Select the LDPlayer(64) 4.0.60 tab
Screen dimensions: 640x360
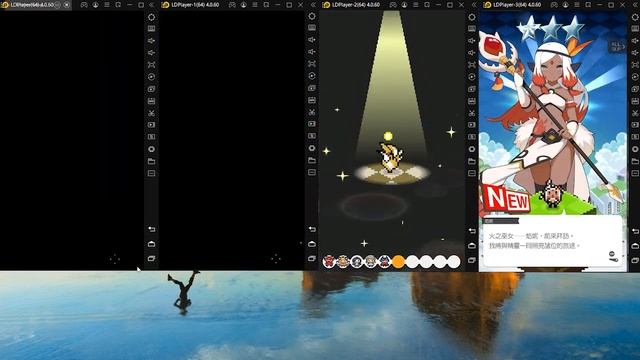click(36, 5)
